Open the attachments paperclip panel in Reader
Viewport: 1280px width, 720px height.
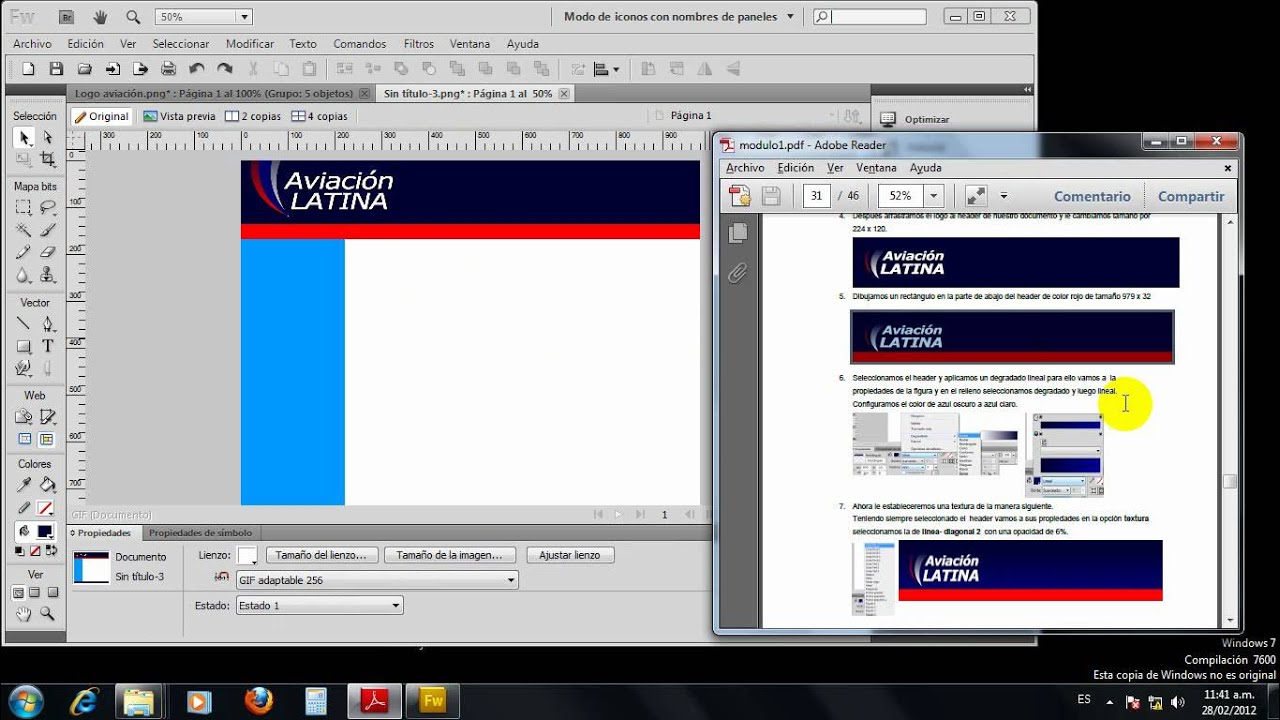pos(738,273)
